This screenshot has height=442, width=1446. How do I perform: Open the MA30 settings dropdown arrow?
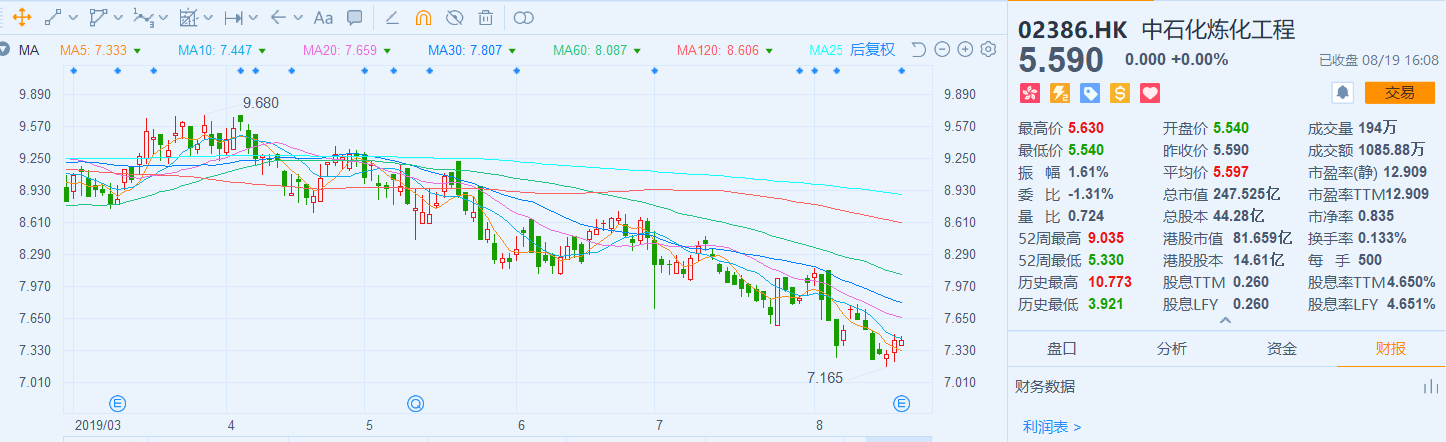(512, 51)
